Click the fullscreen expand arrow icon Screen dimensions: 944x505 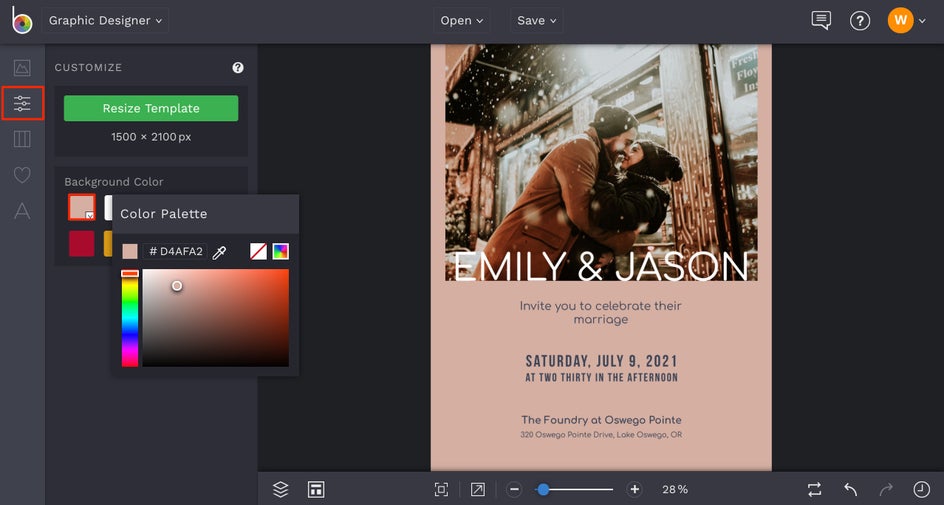478,489
